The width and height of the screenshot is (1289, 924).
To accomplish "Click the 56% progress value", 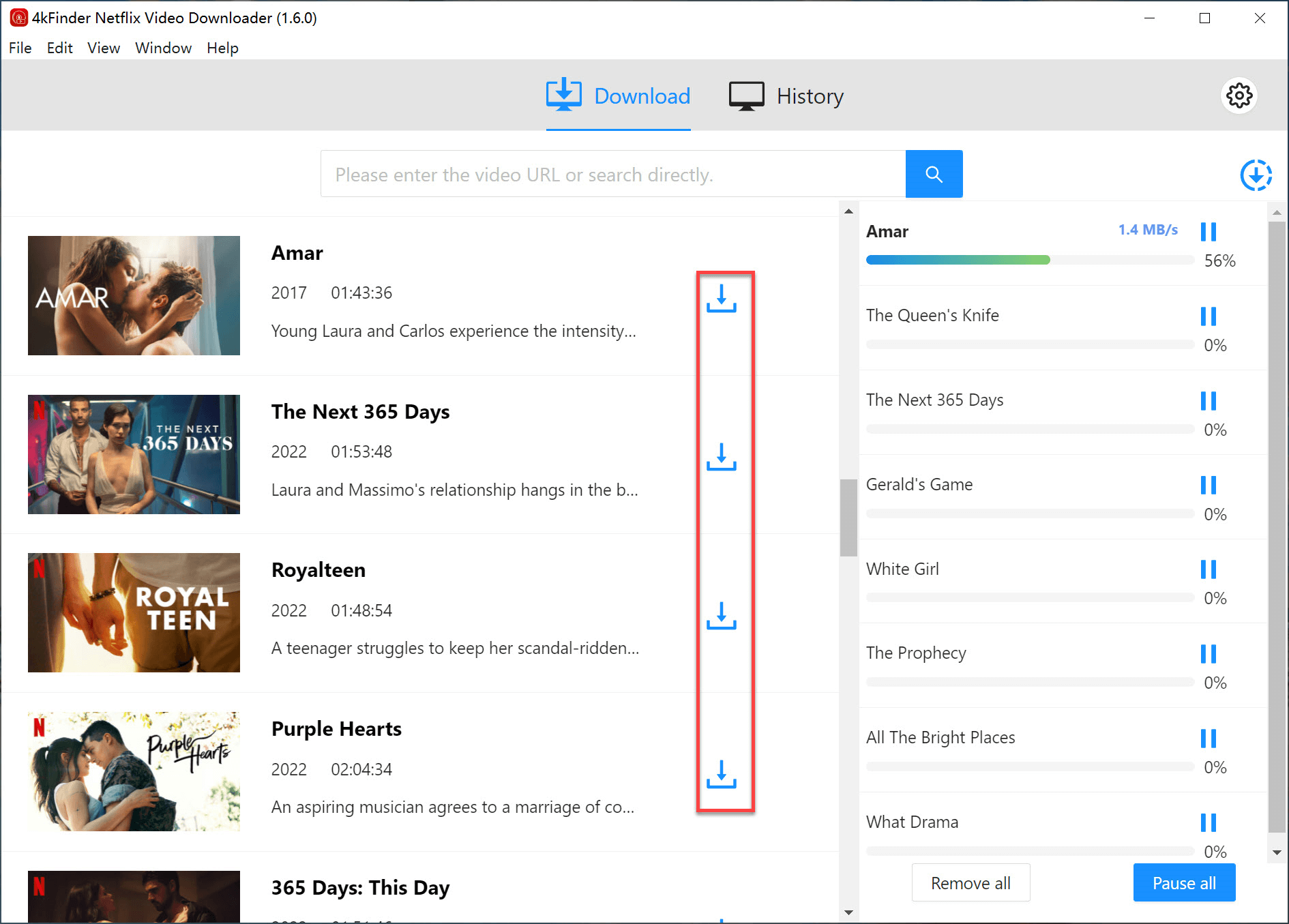I will [x=1219, y=260].
